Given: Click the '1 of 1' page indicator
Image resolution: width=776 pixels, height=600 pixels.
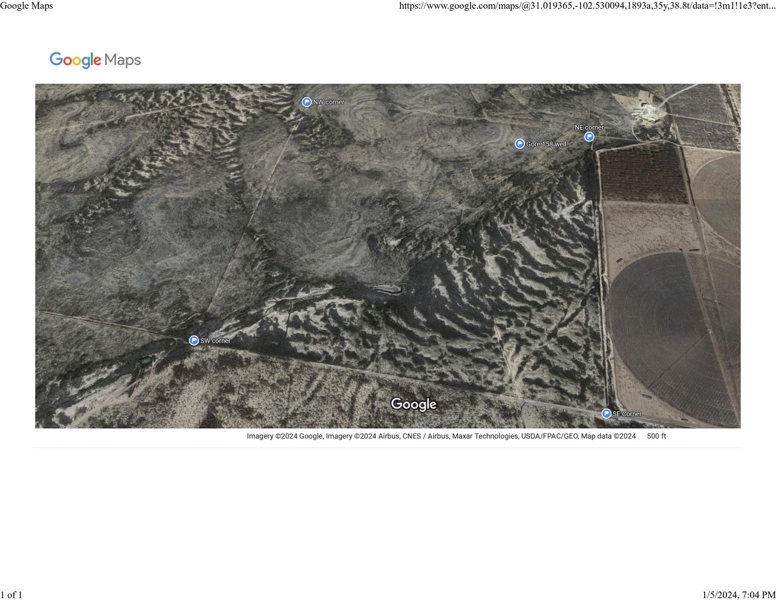Looking at the screenshot, I should [x=12, y=595].
